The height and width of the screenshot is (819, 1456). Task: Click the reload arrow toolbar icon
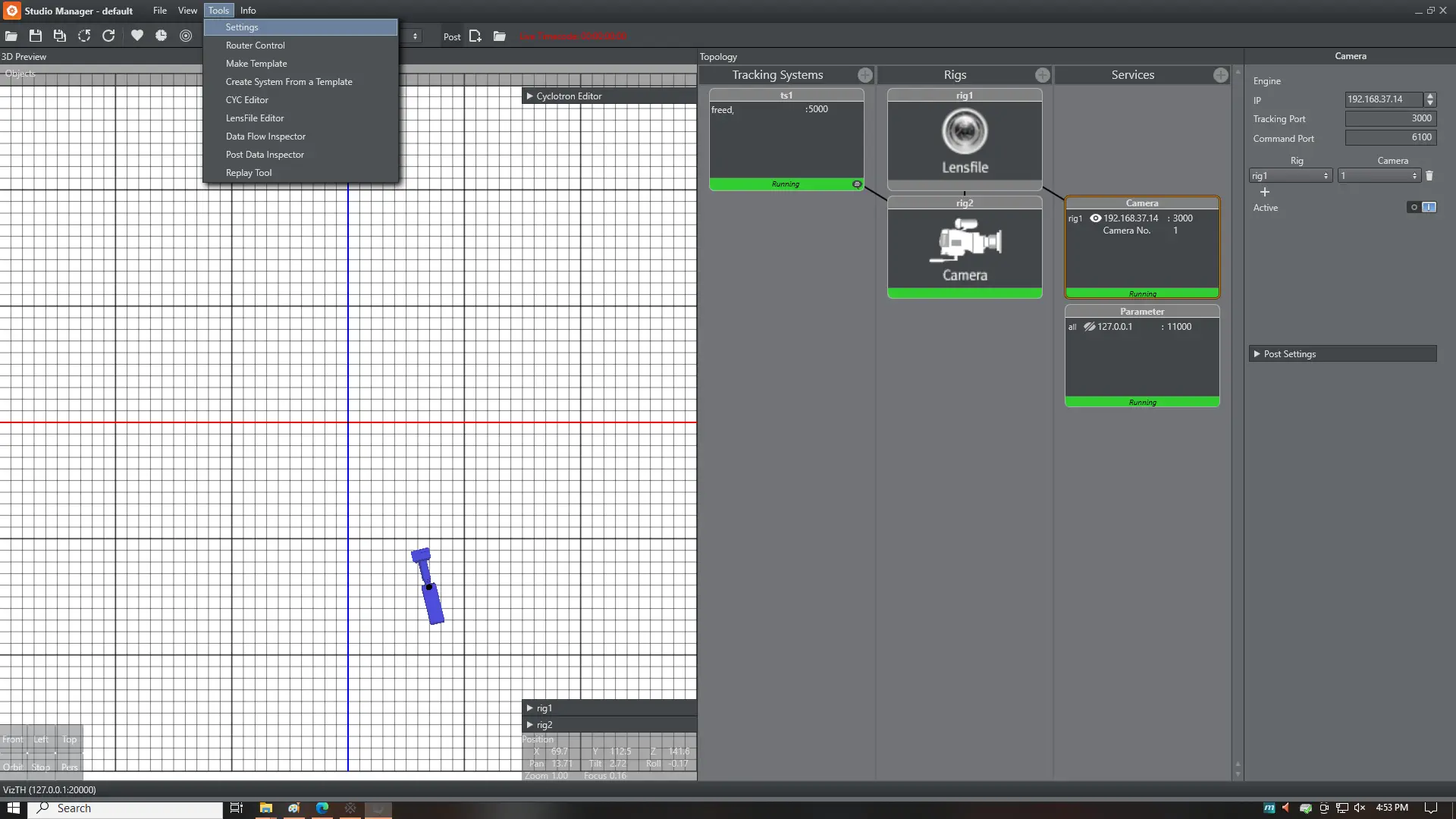(x=108, y=36)
